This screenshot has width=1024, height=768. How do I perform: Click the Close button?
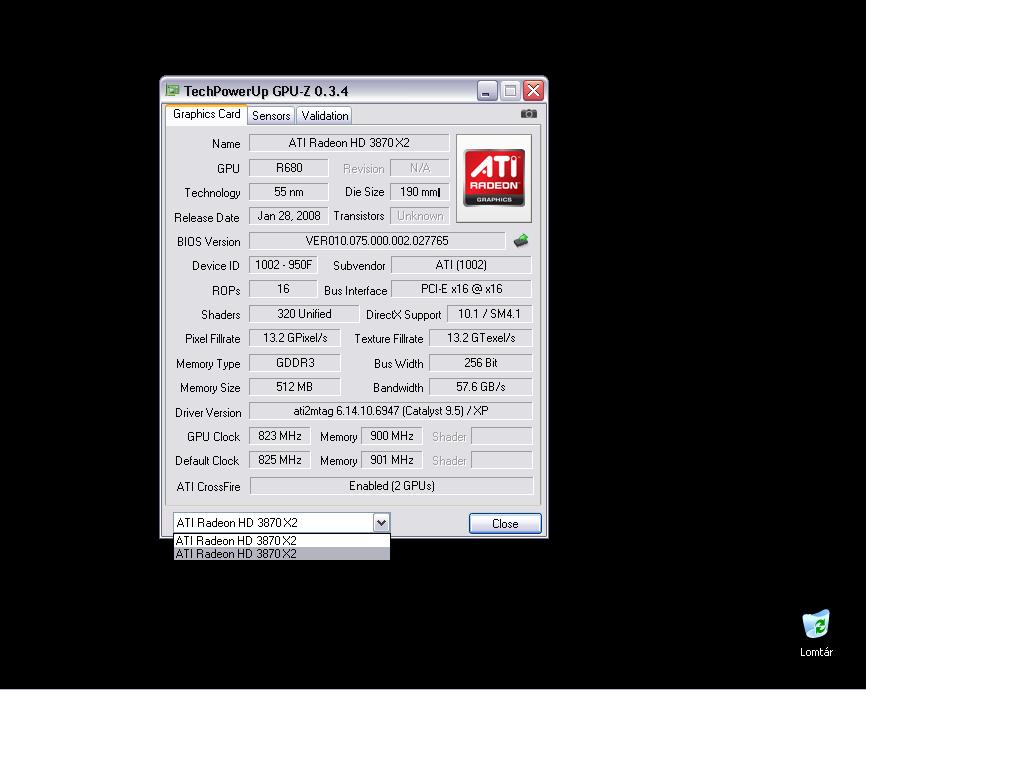[505, 524]
